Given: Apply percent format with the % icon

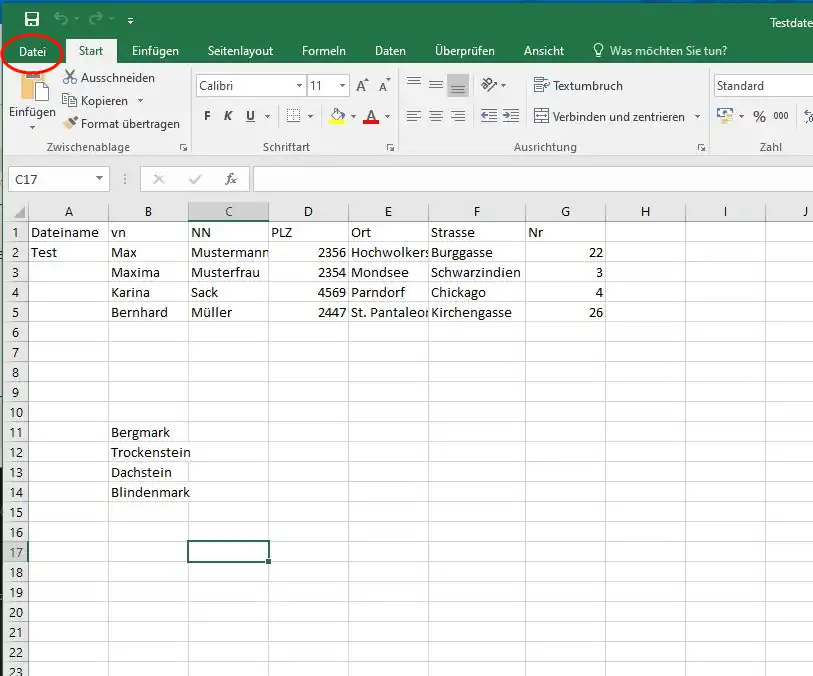Looking at the screenshot, I should point(759,117).
